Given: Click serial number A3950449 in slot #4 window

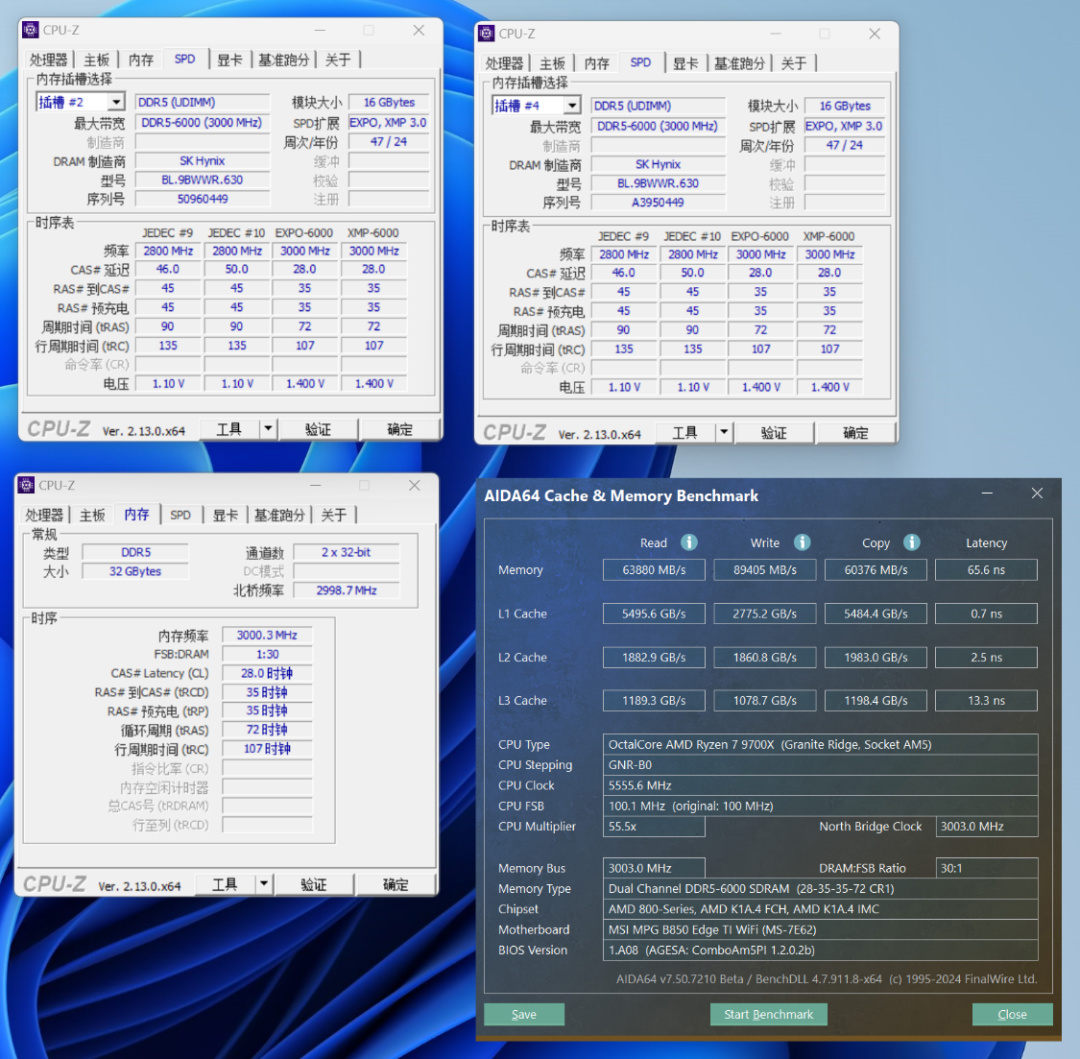Looking at the screenshot, I should [658, 202].
